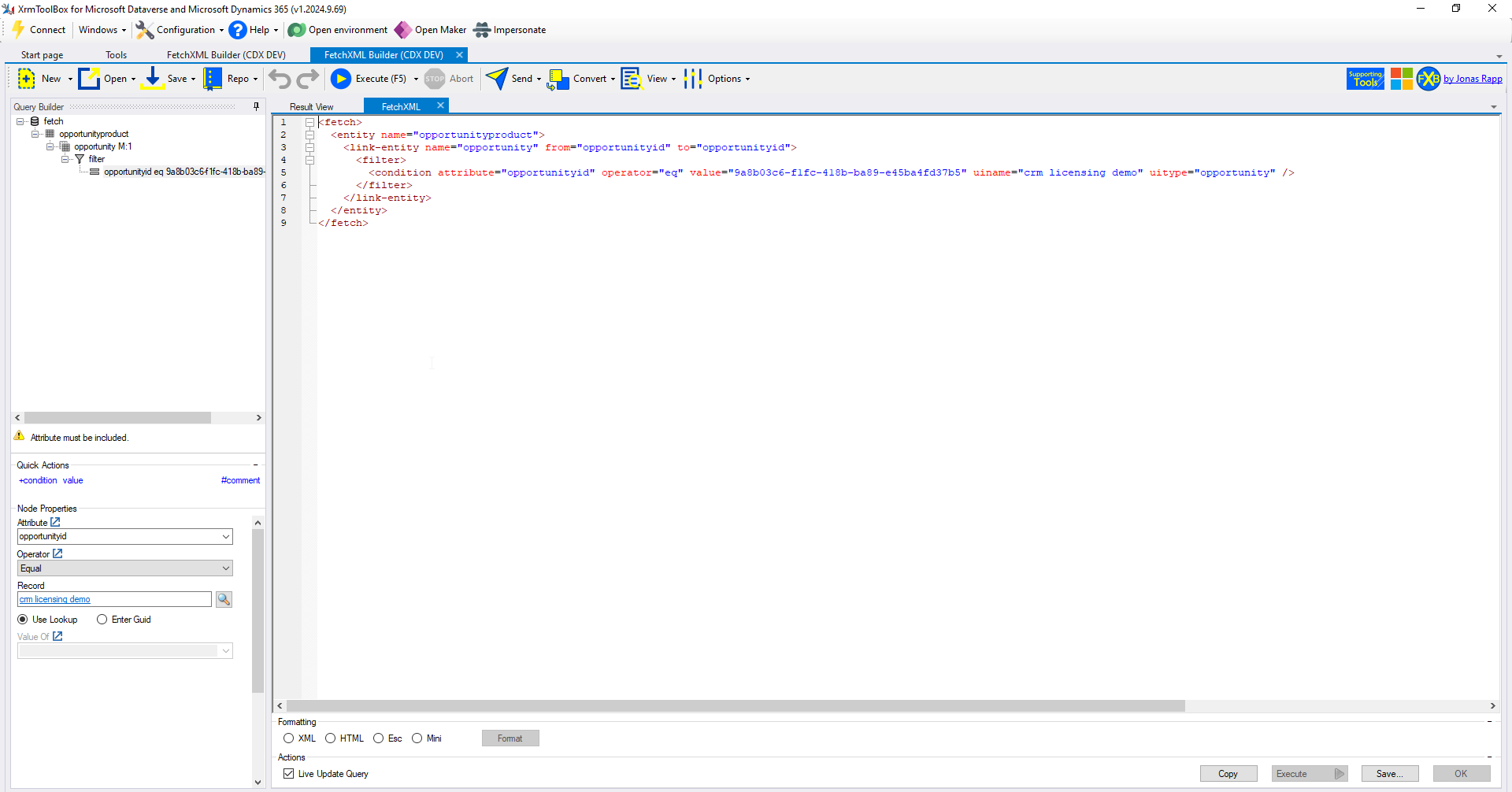The height and width of the screenshot is (792, 1512).
Task: Select the opportunityid eq condition node
Action: click(184, 172)
